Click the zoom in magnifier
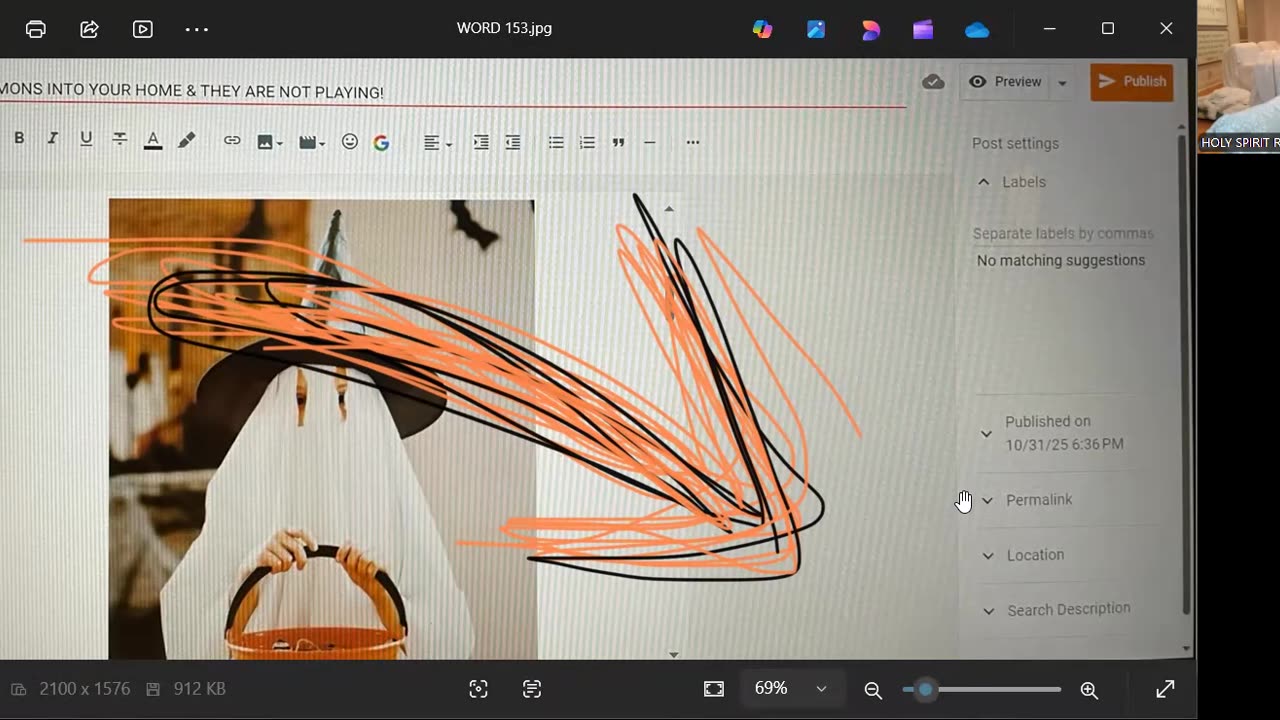The height and width of the screenshot is (720, 1280). tap(1089, 690)
